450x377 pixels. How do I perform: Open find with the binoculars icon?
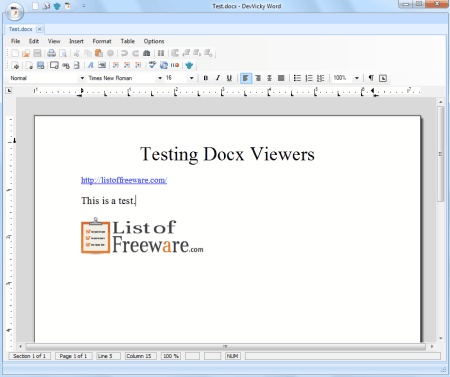(x=146, y=53)
